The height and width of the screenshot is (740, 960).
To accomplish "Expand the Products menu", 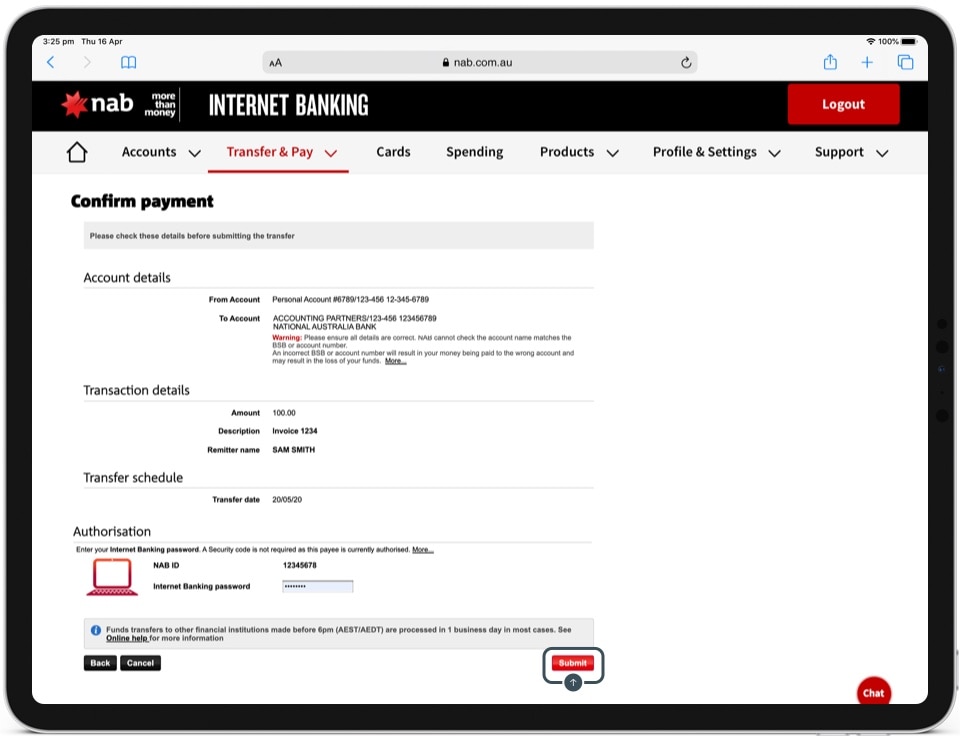I will [578, 152].
